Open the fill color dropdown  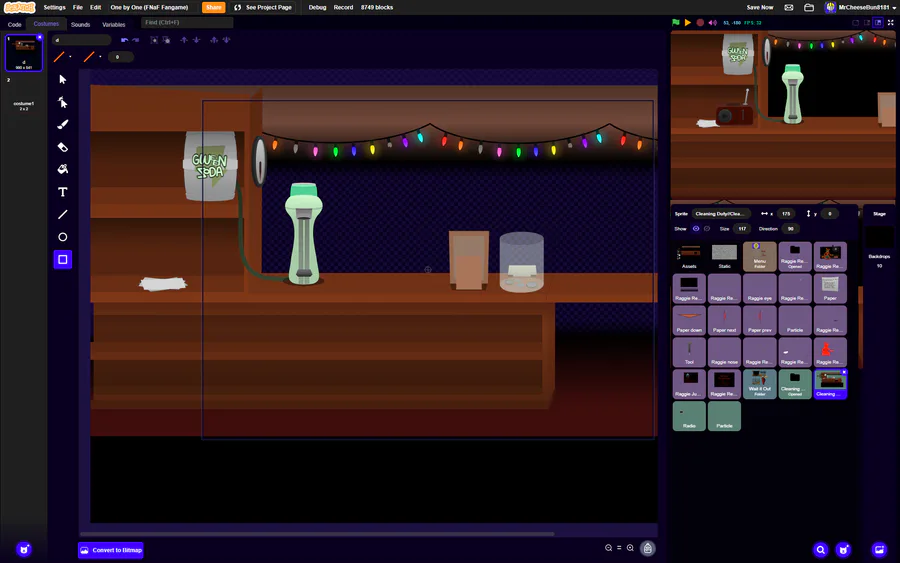(x=62, y=57)
